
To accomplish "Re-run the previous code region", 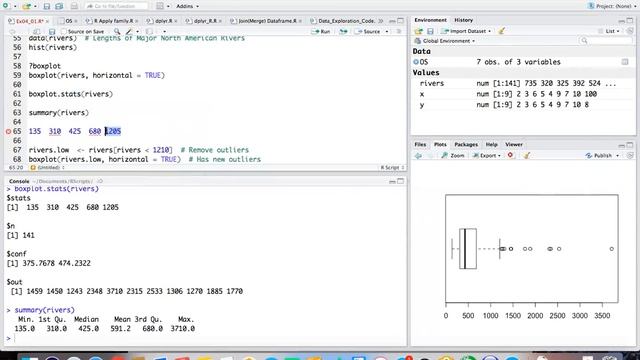I will coord(343,31).
